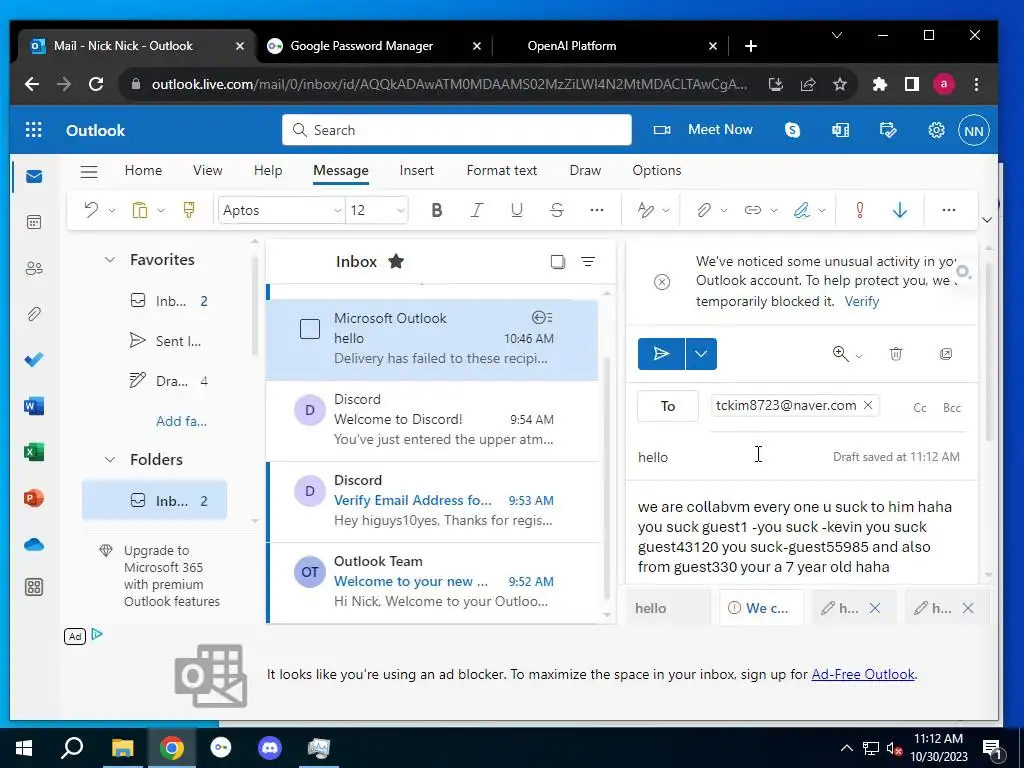Open the ribbon overflow menu next to importance
Image resolution: width=1024 pixels, height=768 pixels.
948,210
